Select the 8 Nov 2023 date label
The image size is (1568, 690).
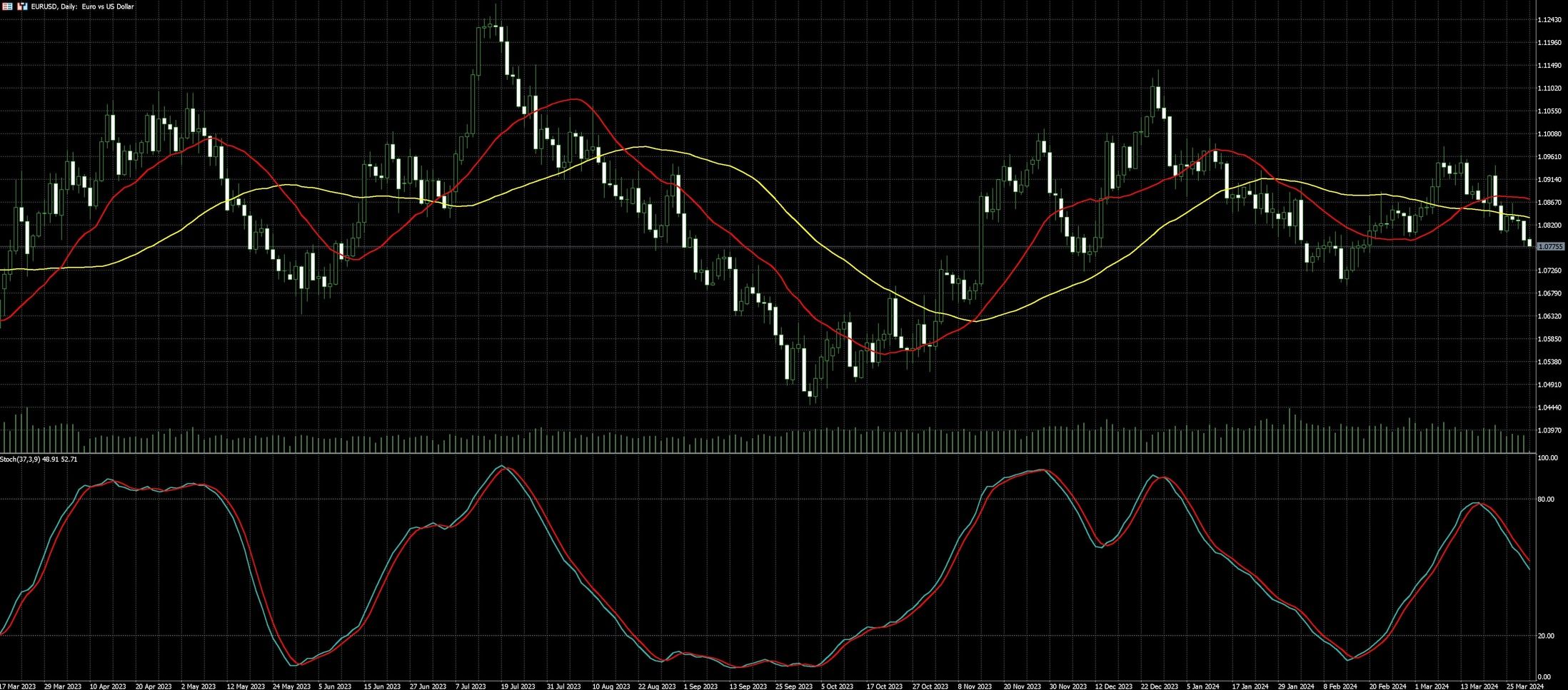point(975,686)
